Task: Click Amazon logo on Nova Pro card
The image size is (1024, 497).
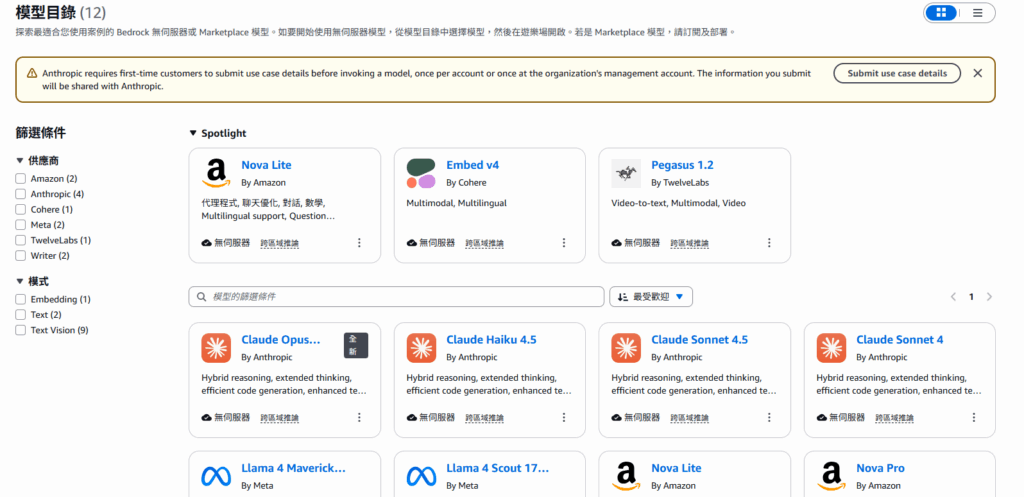Action: click(831, 477)
